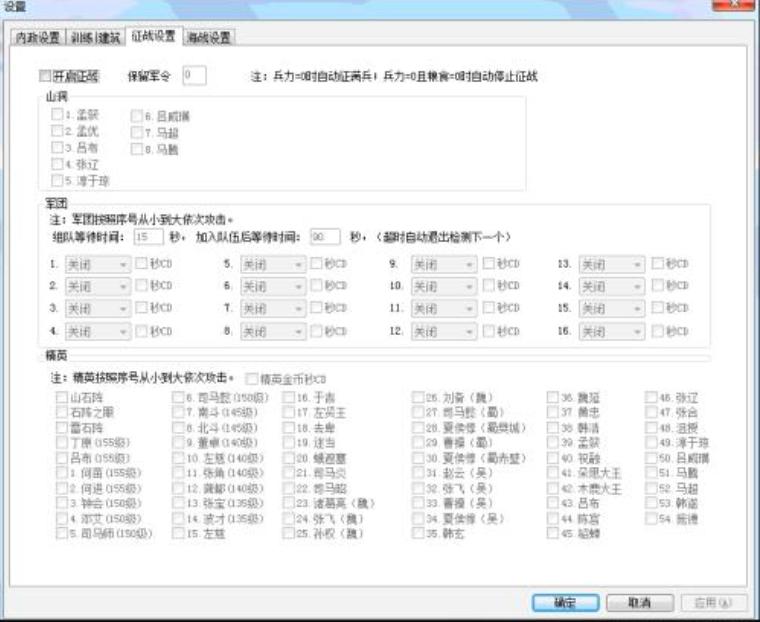
Task: Switch to the 内政设置 tab
Action: (37, 37)
